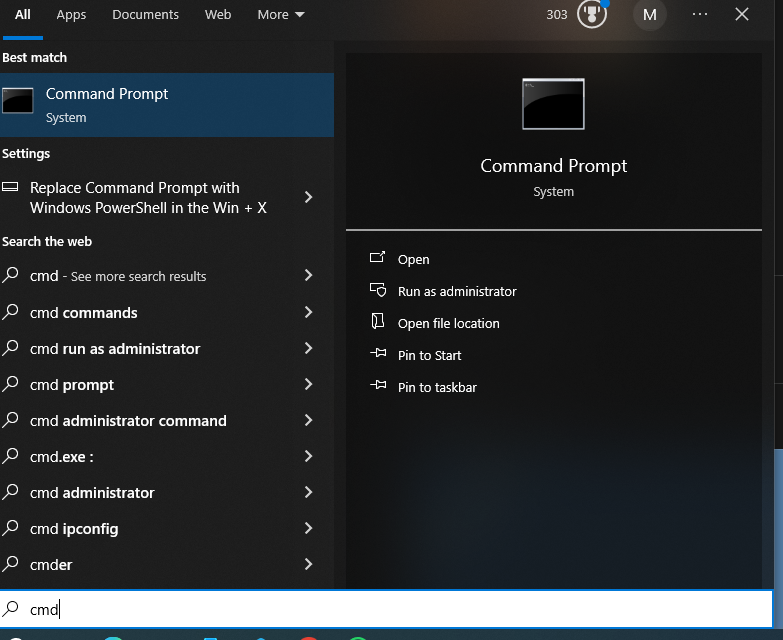This screenshot has height=640, width=783.
Task: Switch to the Documents tab
Action: pyautogui.click(x=145, y=14)
